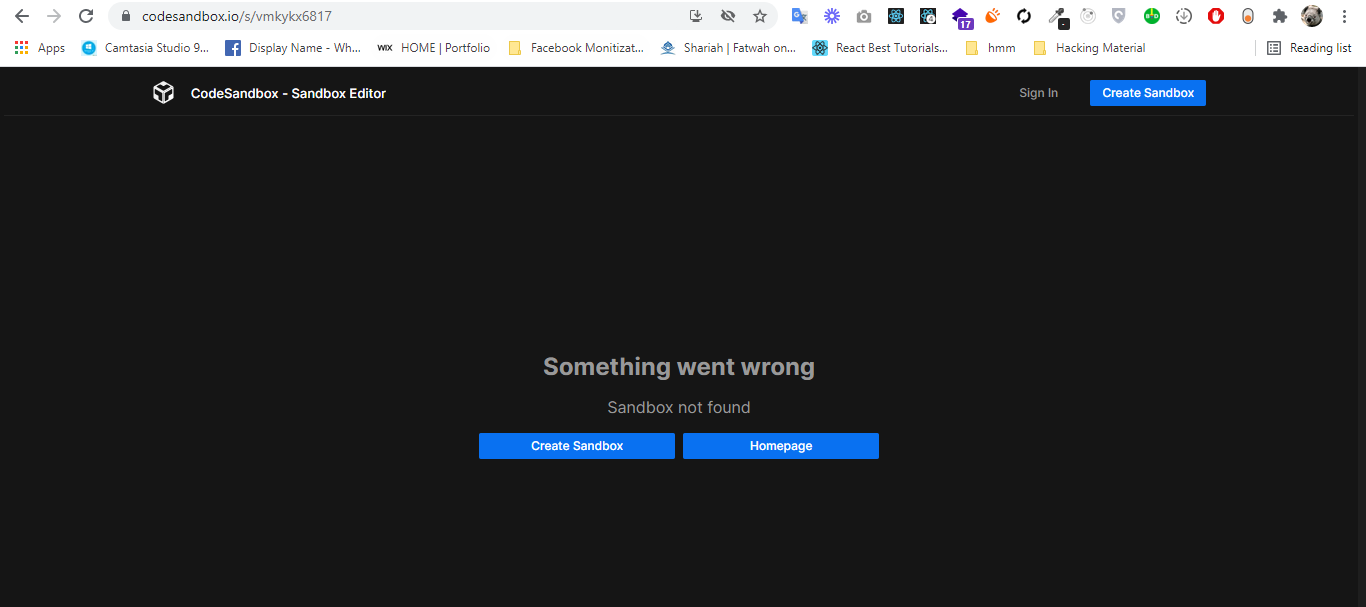The image size is (1366, 607).
Task: Open the Google Translate extension
Action: tap(799, 16)
